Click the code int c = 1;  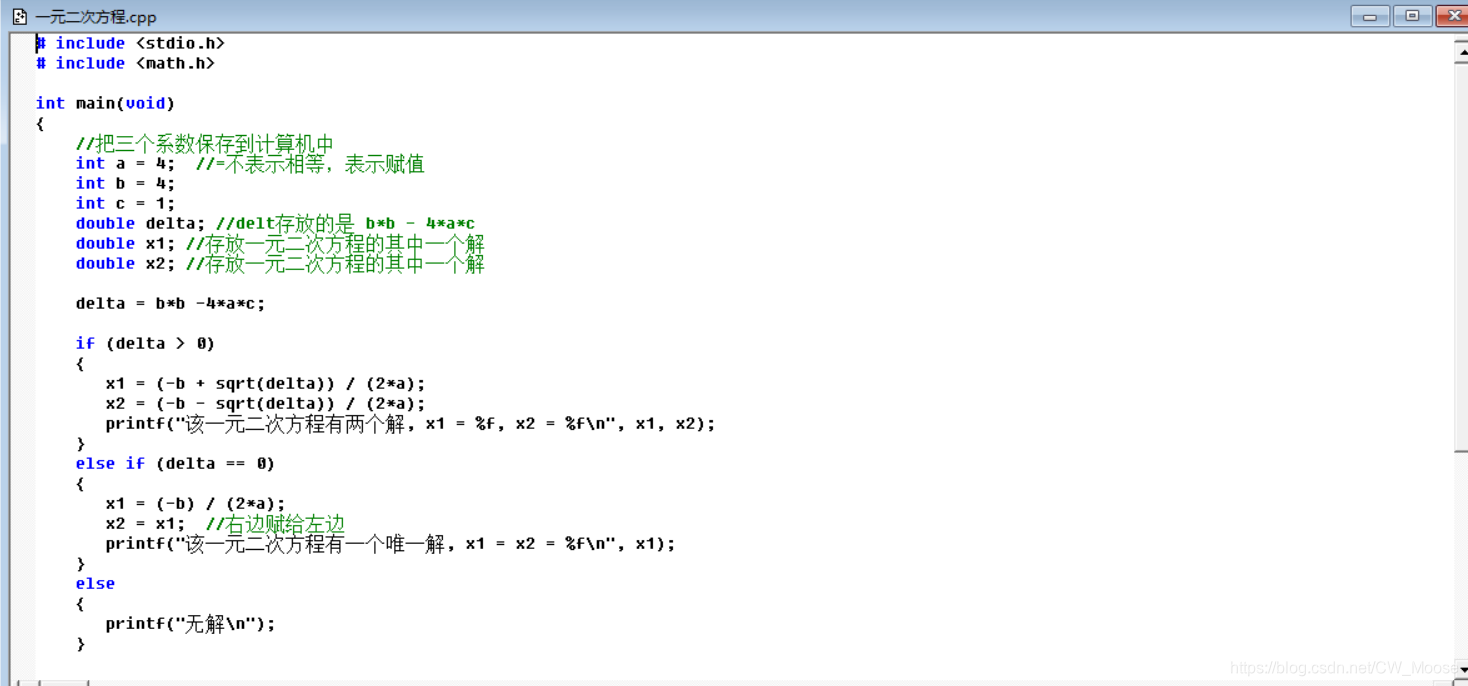(x=125, y=203)
